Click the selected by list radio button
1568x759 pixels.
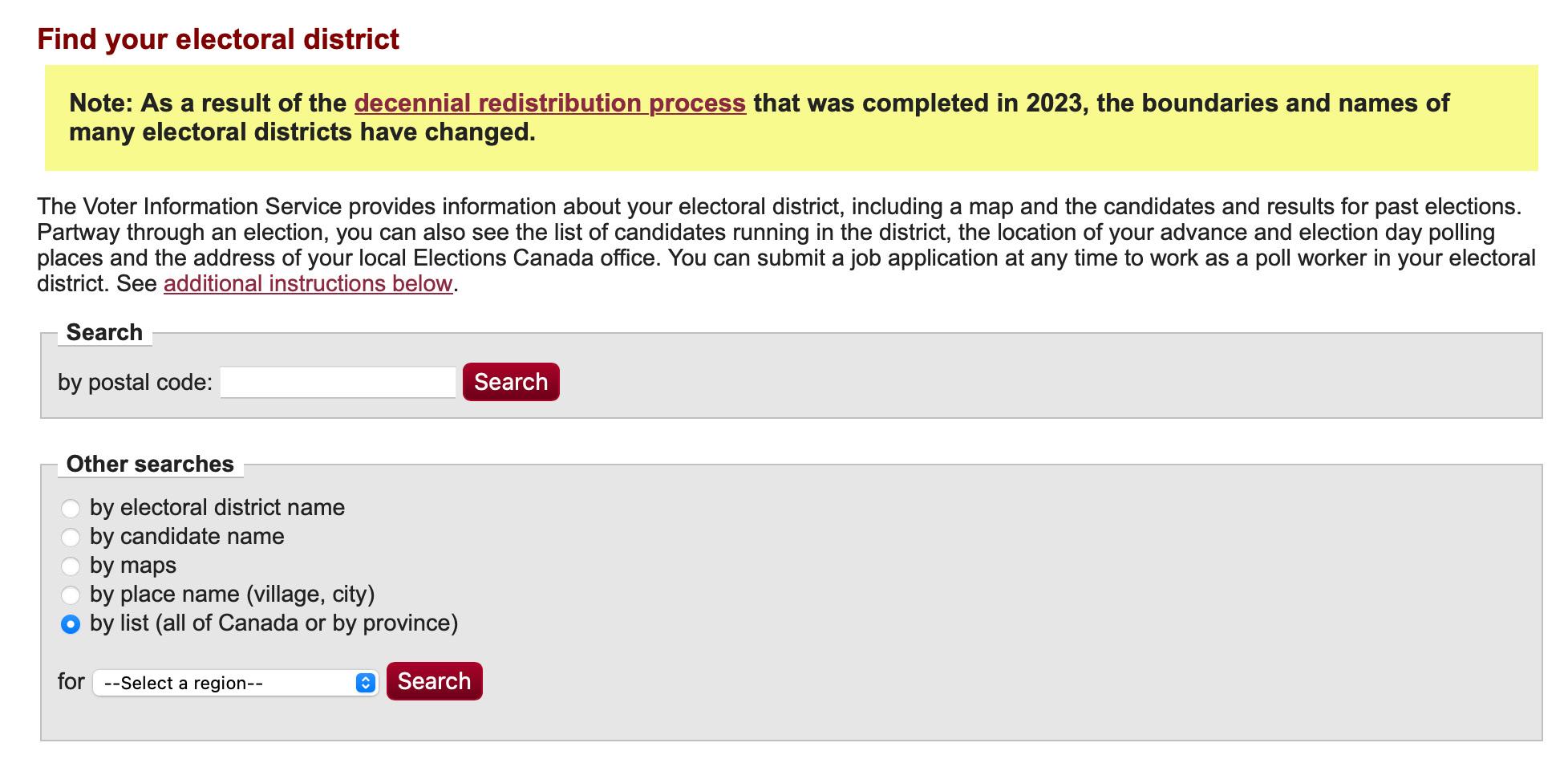[71, 623]
